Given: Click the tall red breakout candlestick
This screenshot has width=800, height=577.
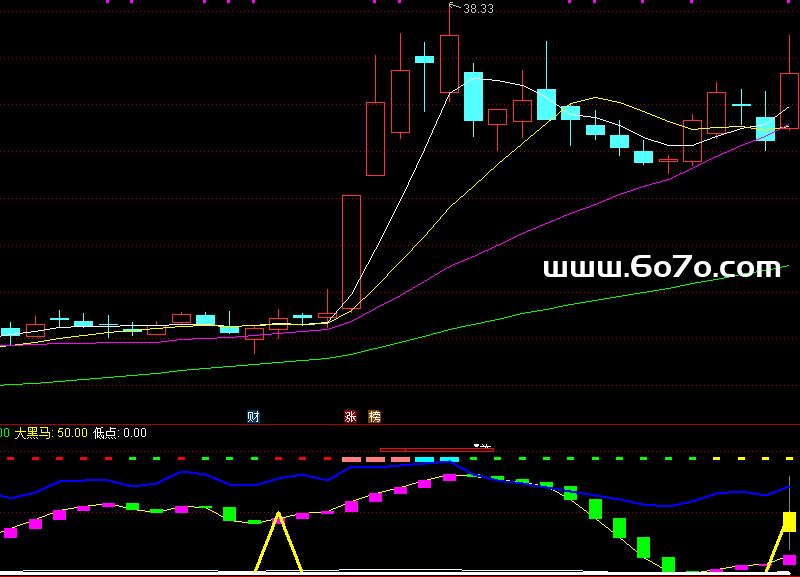Looking at the screenshot, I should pyautogui.click(x=351, y=250).
